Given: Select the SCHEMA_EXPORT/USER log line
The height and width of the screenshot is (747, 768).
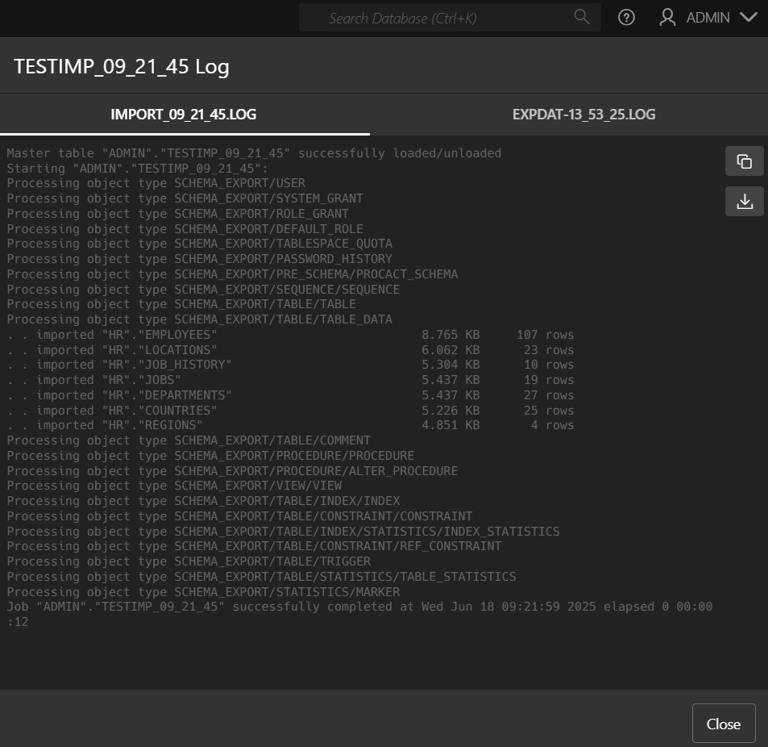Looking at the screenshot, I should 156,183.
